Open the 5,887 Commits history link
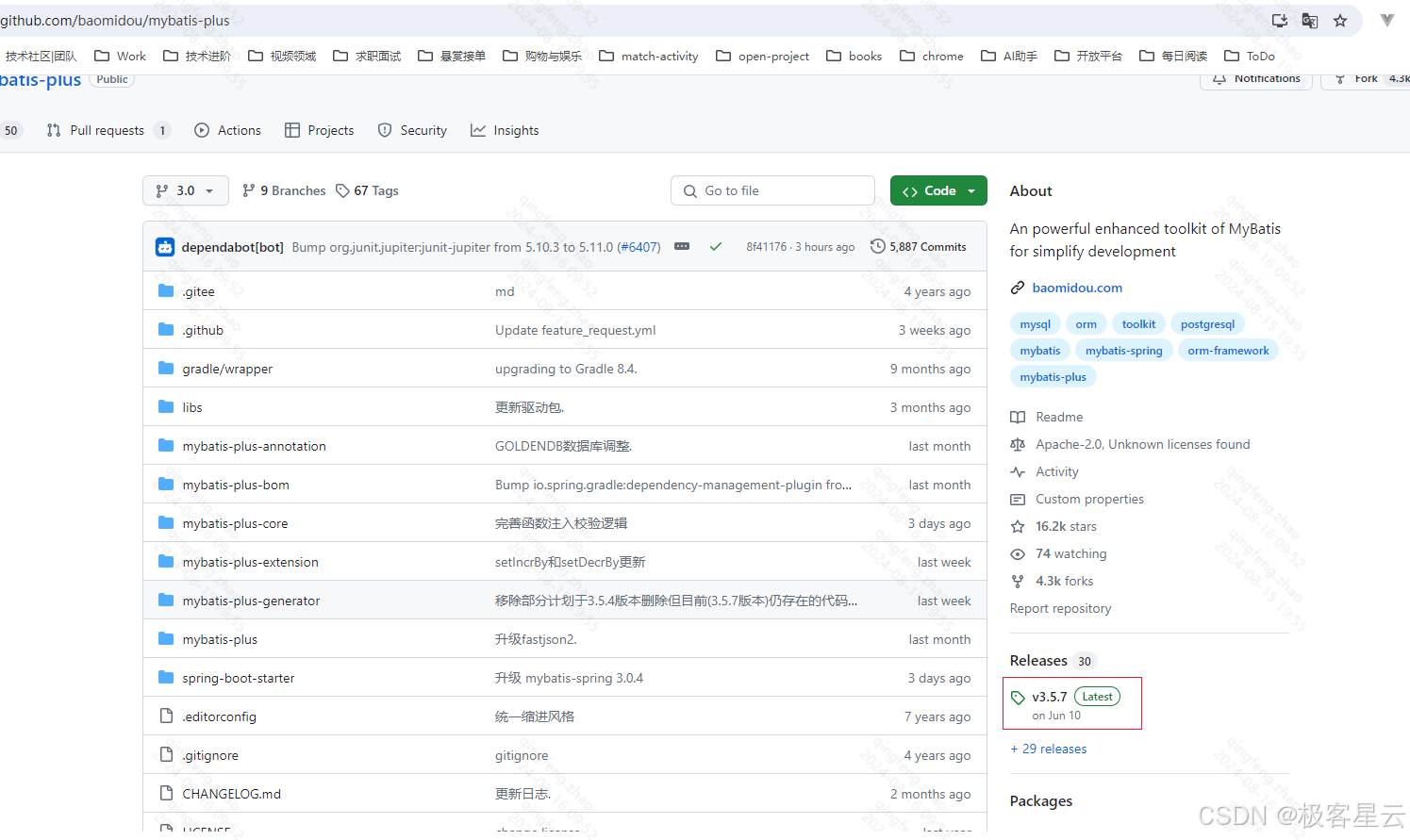Viewport: 1410px width, 840px height. 918,247
